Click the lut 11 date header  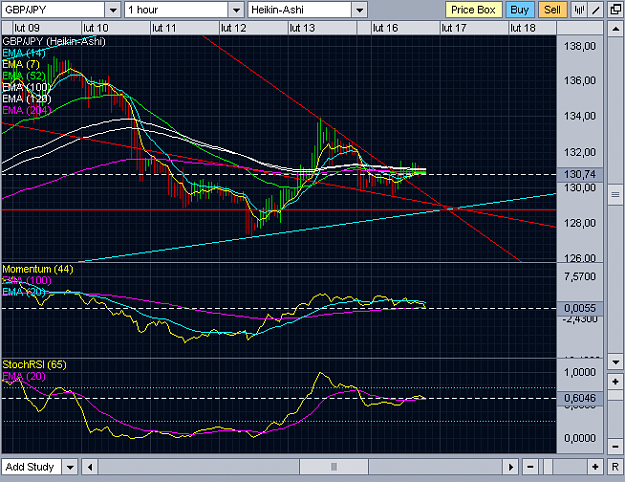[164, 28]
